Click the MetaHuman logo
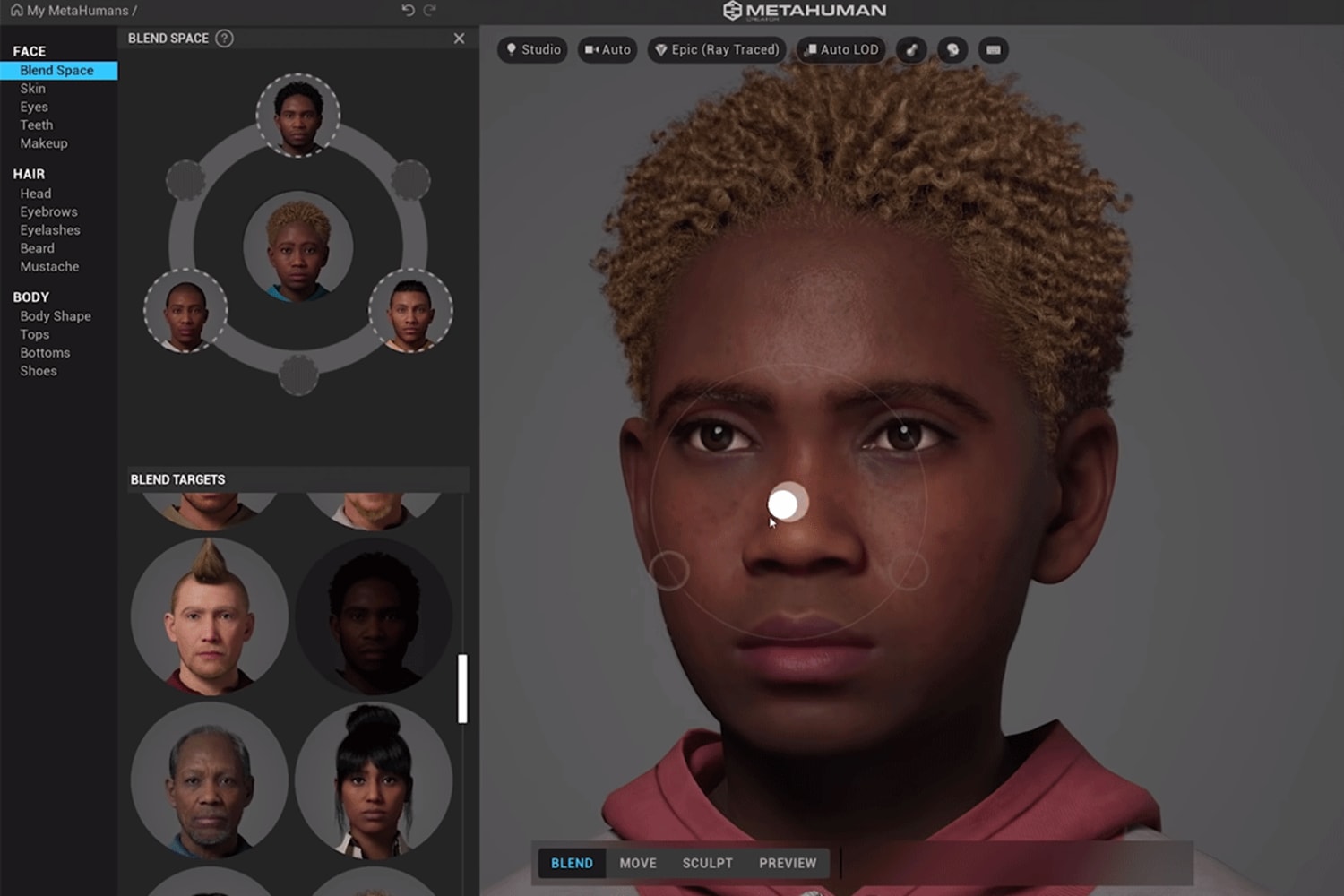Viewport: 1344px width, 896px height. click(x=805, y=11)
